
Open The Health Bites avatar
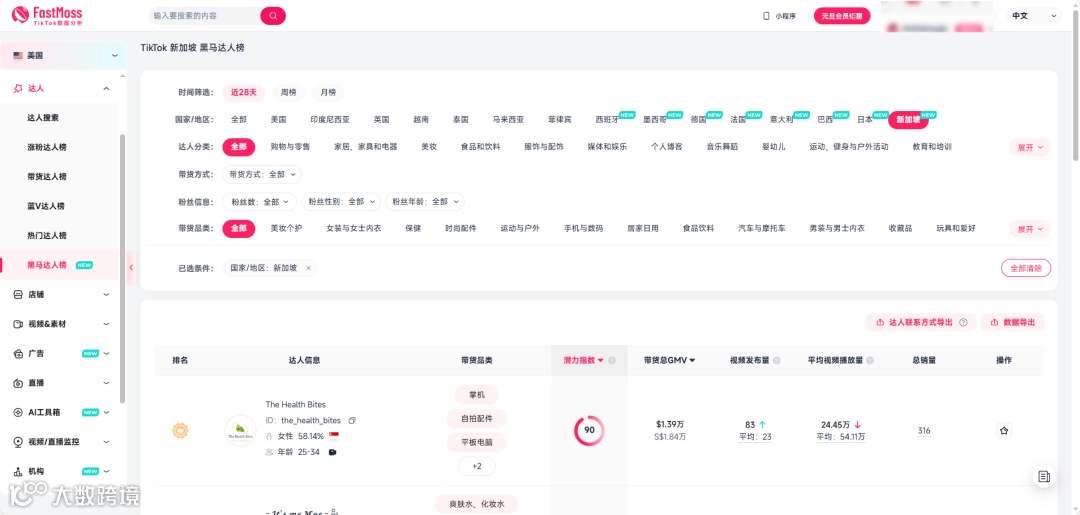coord(240,430)
